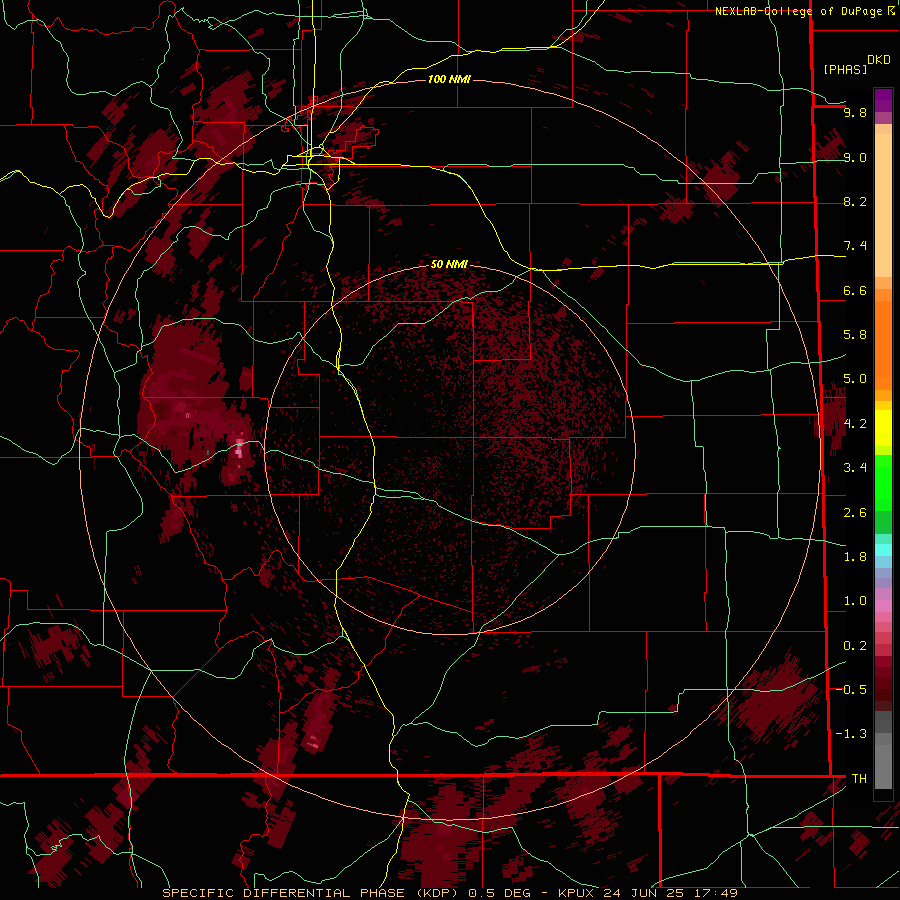Image resolution: width=900 pixels, height=900 pixels.
Task: Click the 0.2 scale value
Action: (x=855, y=646)
